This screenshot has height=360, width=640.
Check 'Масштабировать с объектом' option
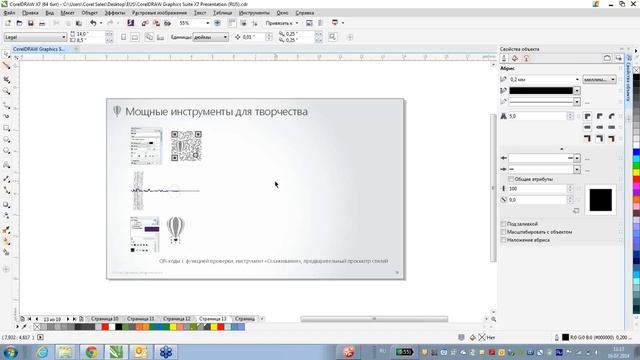503,232
